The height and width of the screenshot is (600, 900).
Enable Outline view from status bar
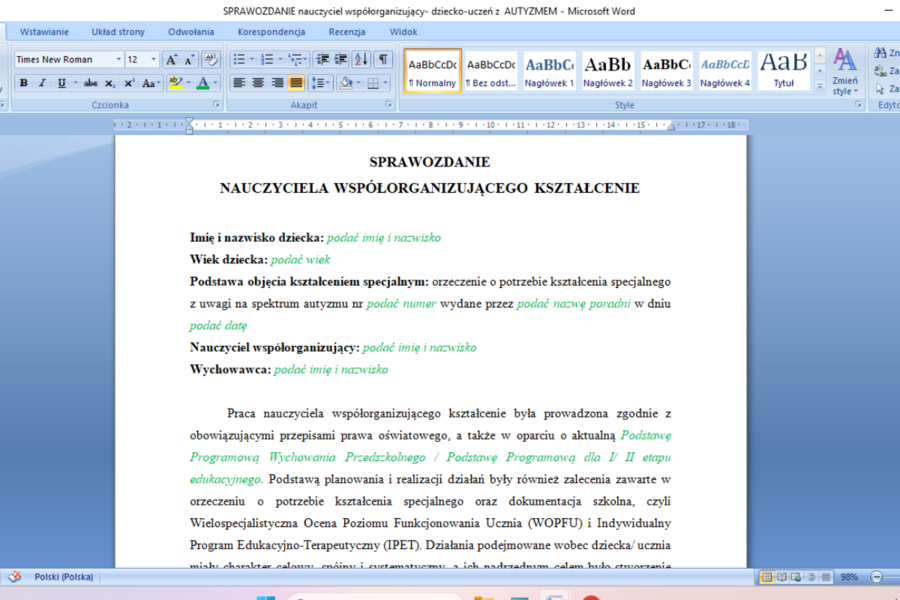click(812, 577)
